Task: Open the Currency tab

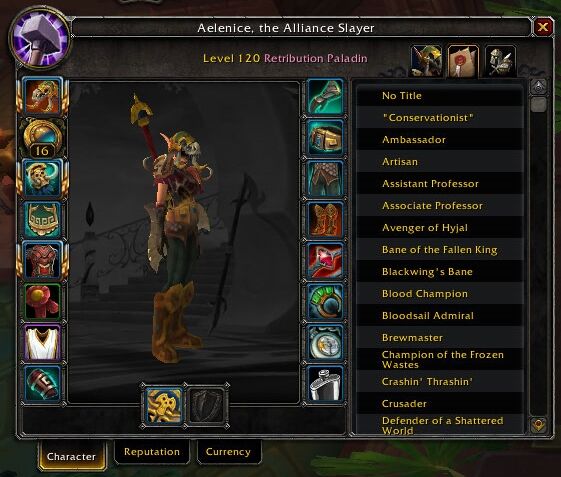Action: point(228,452)
